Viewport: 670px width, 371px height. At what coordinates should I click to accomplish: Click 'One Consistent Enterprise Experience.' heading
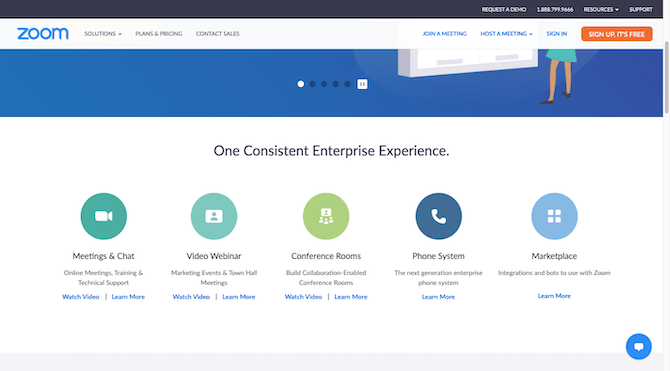coord(331,150)
